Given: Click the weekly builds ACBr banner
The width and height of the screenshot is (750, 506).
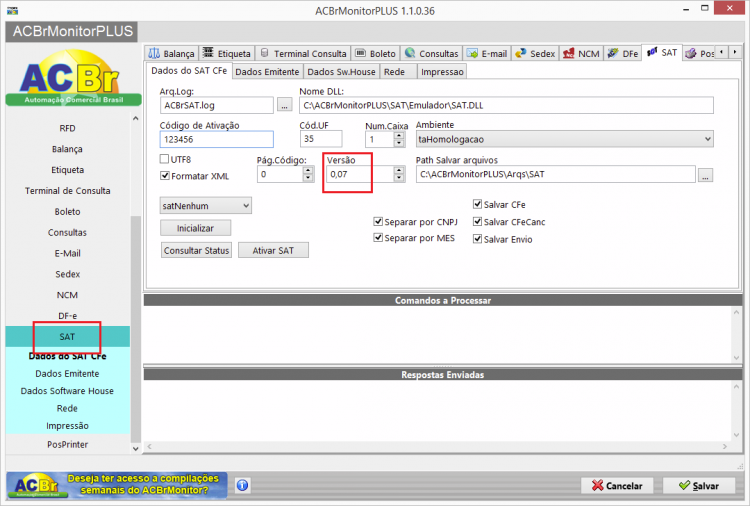Looking at the screenshot, I should point(117,485).
